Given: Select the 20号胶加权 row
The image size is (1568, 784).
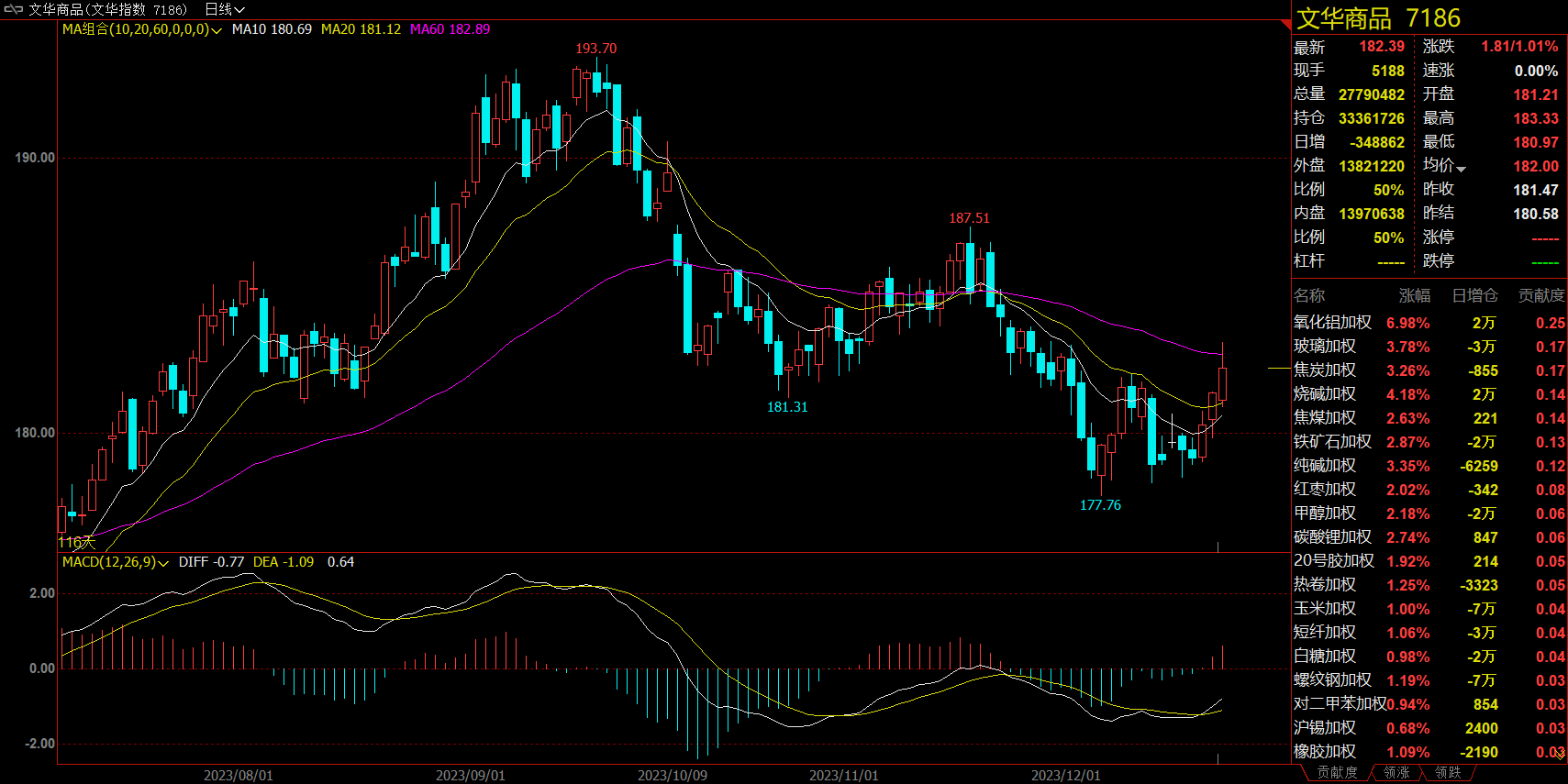Looking at the screenshot, I should 1429,561.
